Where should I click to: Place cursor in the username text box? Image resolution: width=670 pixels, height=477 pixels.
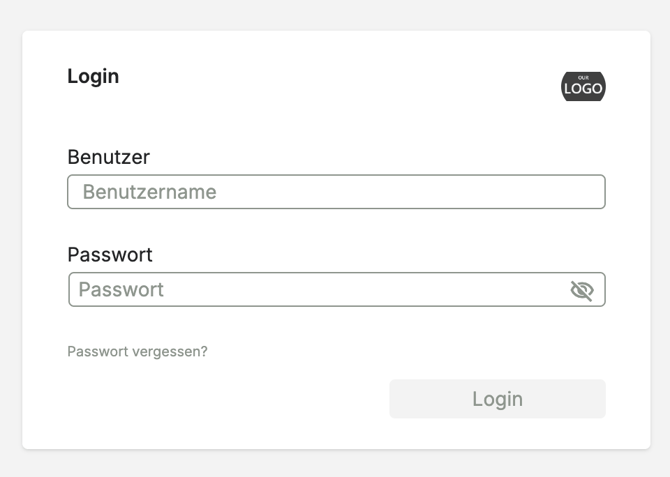click(x=336, y=192)
